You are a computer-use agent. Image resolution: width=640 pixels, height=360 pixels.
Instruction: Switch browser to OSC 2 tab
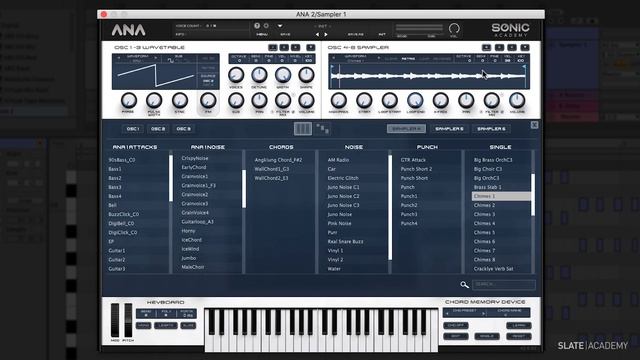tap(158, 129)
